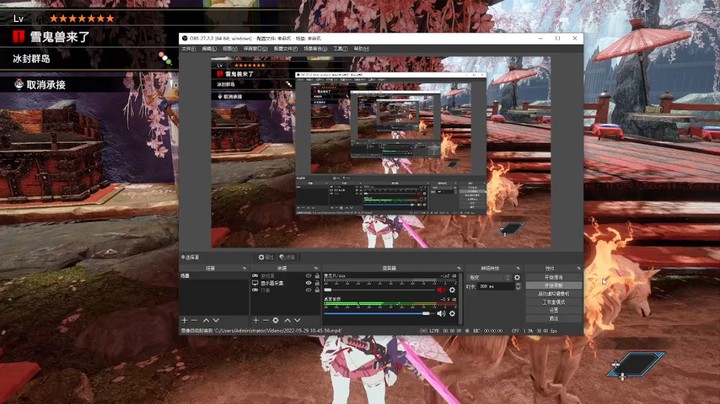Move the source up in Sources panel
Image resolution: width=720 pixels, height=404 pixels.
click(287, 320)
